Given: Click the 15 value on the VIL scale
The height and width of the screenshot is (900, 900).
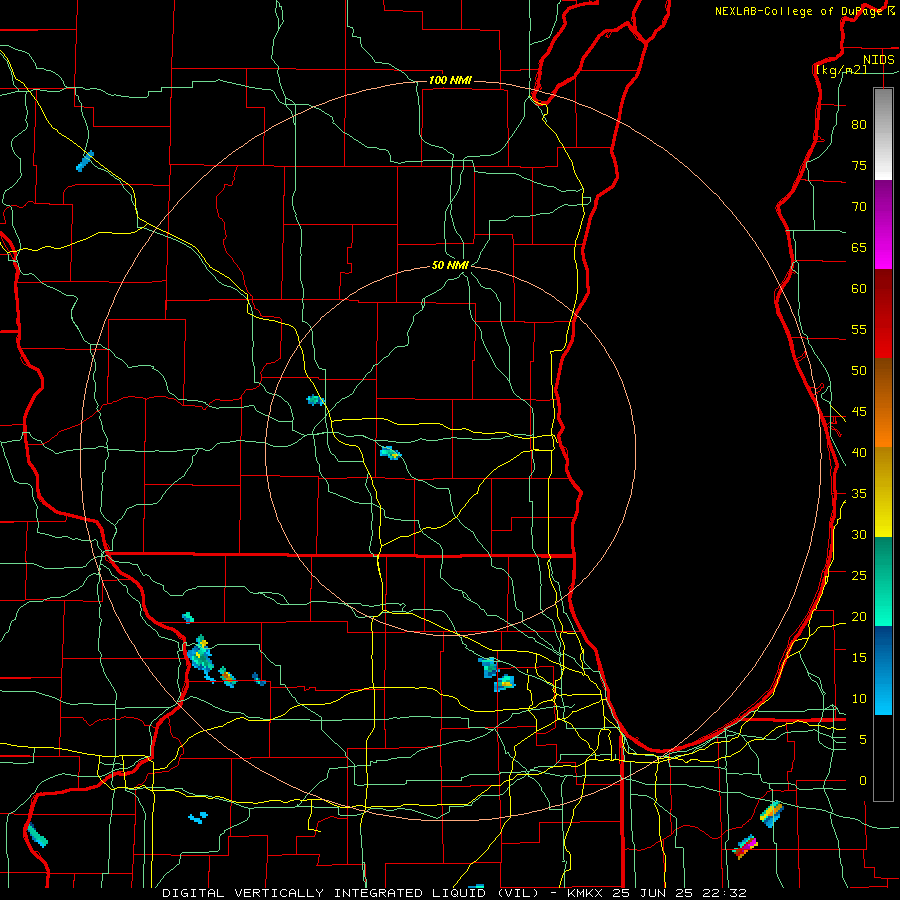Looking at the screenshot, I should pyautogui.click(x=859, y=657).
